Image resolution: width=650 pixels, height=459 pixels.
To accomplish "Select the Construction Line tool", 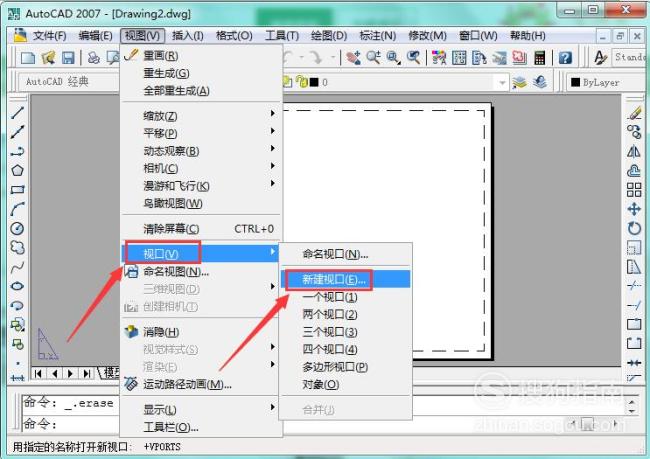I will tap(17, 132).
